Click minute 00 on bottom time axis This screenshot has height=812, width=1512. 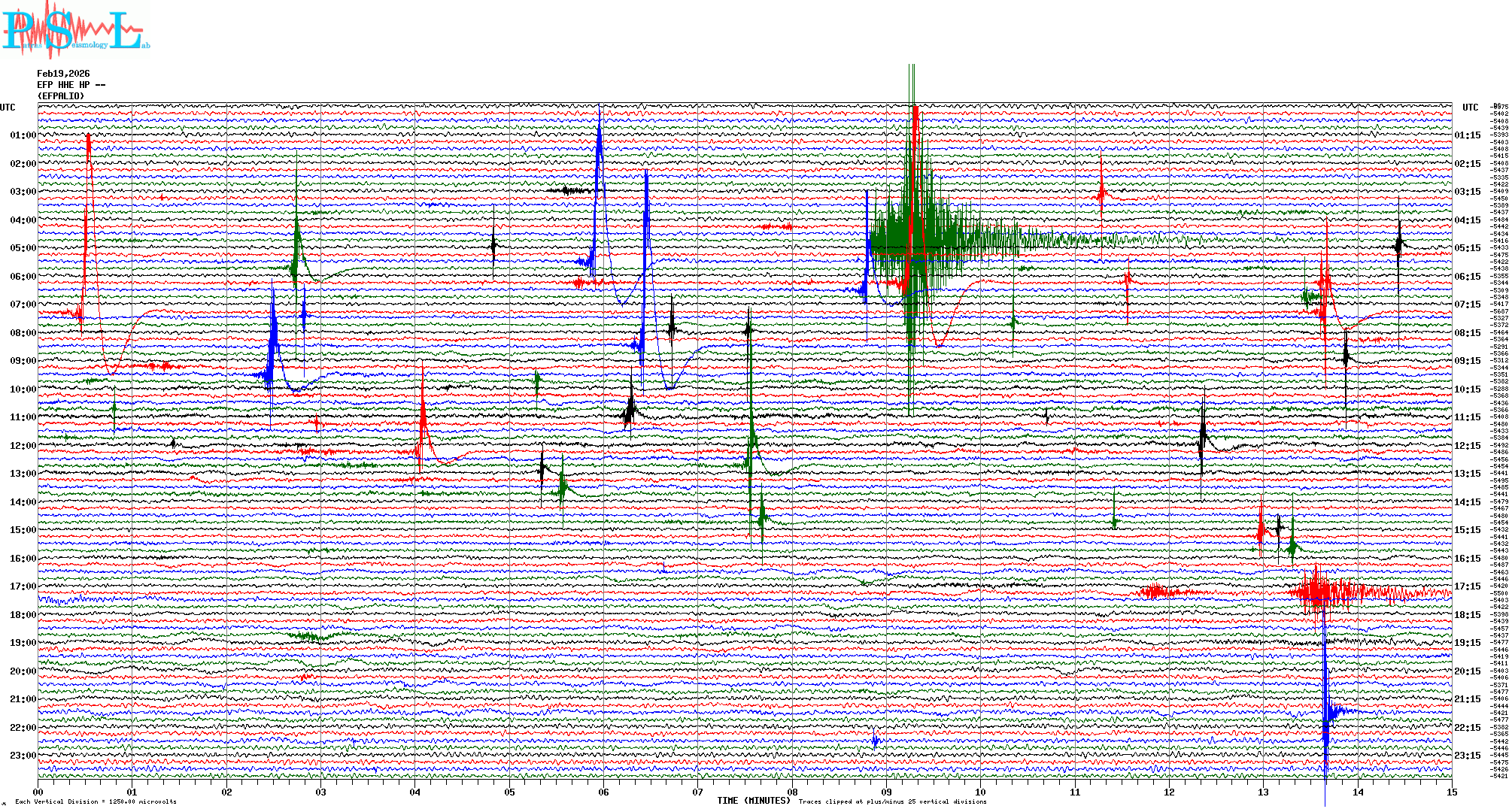[x=38, y=792]
